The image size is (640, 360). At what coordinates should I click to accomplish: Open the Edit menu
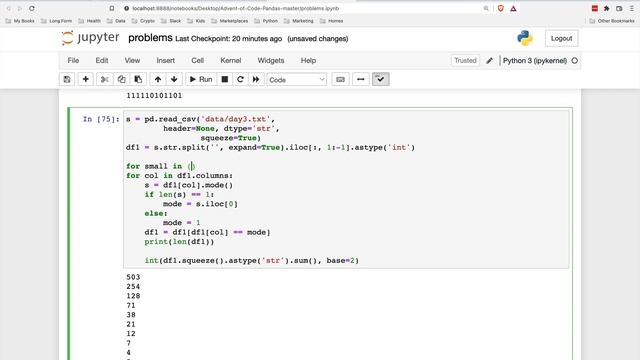pyautogui.click(x=102, y=60)
